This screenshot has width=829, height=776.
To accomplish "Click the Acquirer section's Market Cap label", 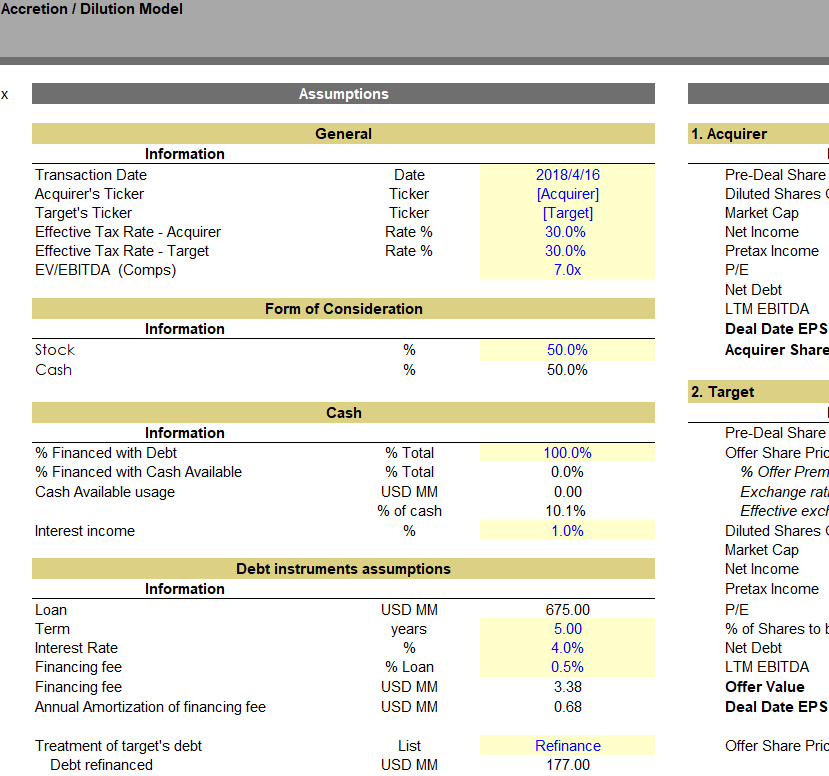I will pos(762,213).
